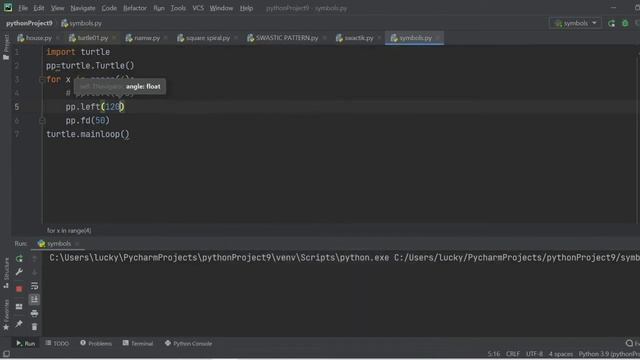Viewport: 640px width, 360px height.
Task: Click the 'import turtle' code line
Action: coord(78,52)
